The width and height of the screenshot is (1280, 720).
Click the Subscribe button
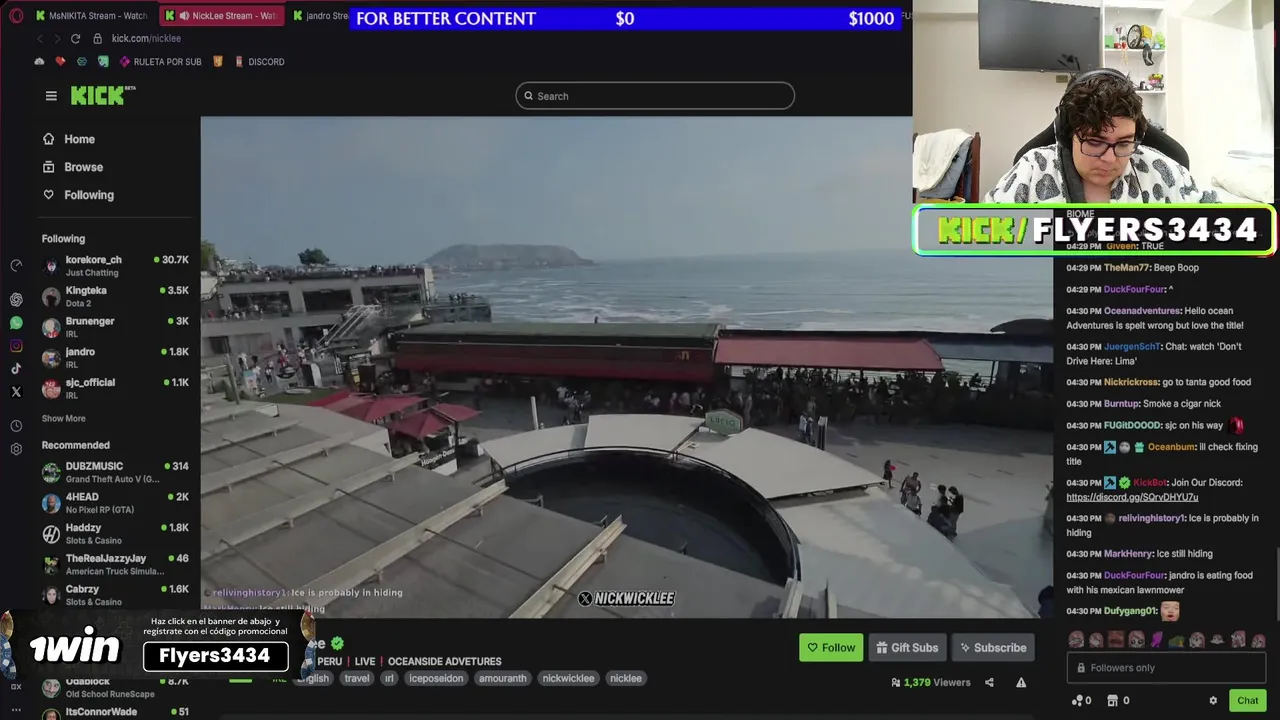(x=993, y=648)
